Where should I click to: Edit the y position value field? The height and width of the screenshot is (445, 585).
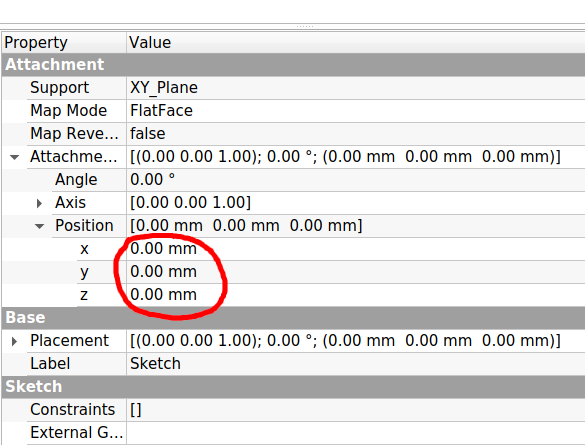(356, 272)
